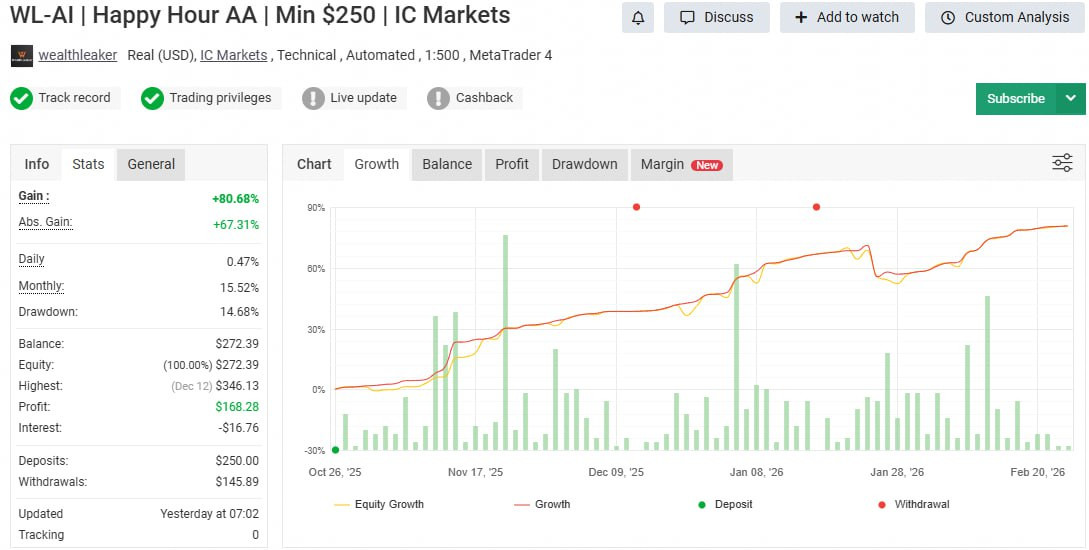Click the Cashback exclamation icon
The width and height of the screenshot is (1089, 550).
438,98
